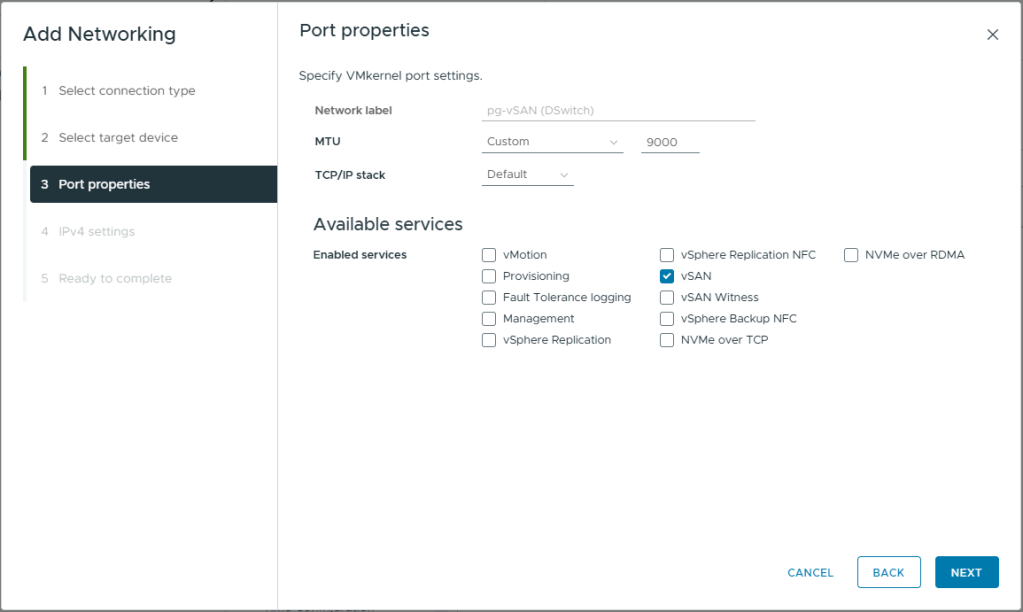Screen dimensions: 1023x612
Task: Enable the Provisioning service checkbox
Action: coord(489,276)
